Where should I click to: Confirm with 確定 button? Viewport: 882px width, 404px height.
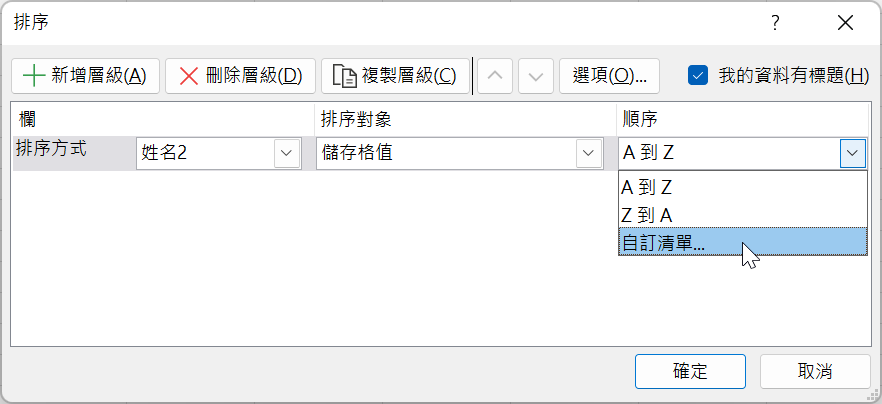[x=690, y=371]
